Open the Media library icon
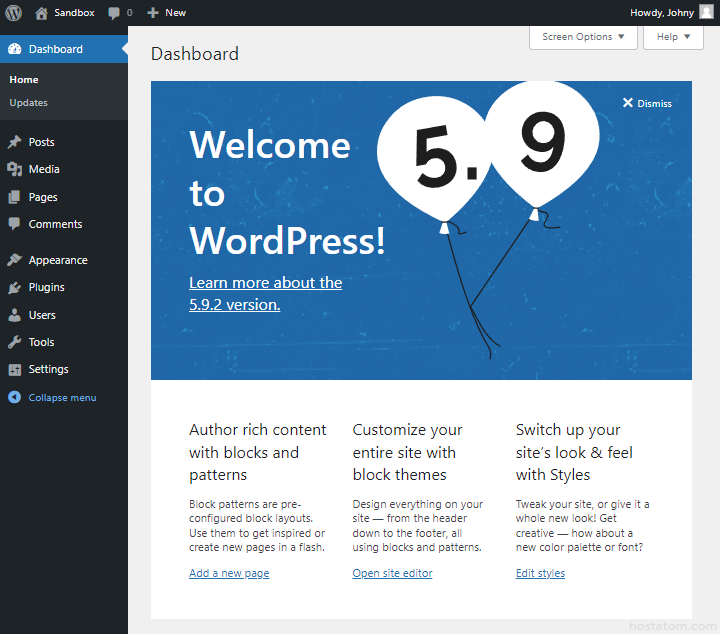The image size is (720, 634). 14,170
